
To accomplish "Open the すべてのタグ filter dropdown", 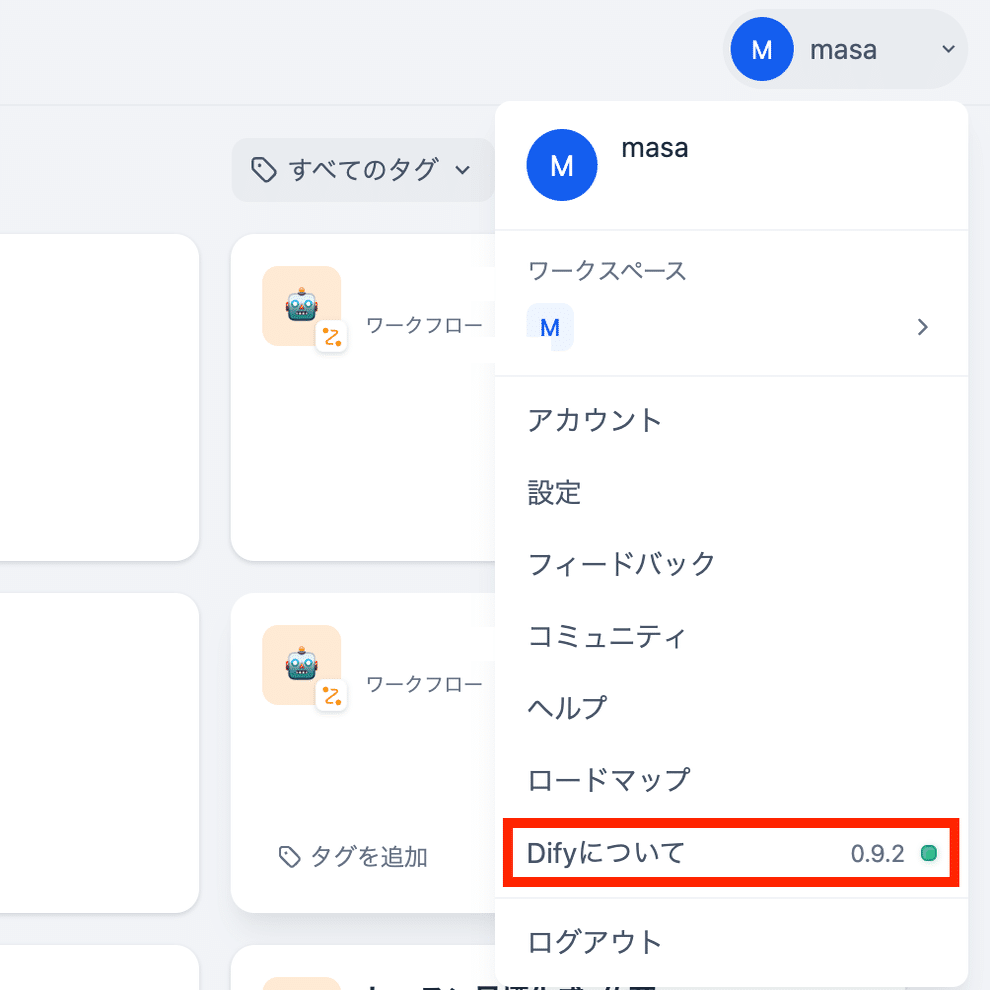I will (362, 170).
